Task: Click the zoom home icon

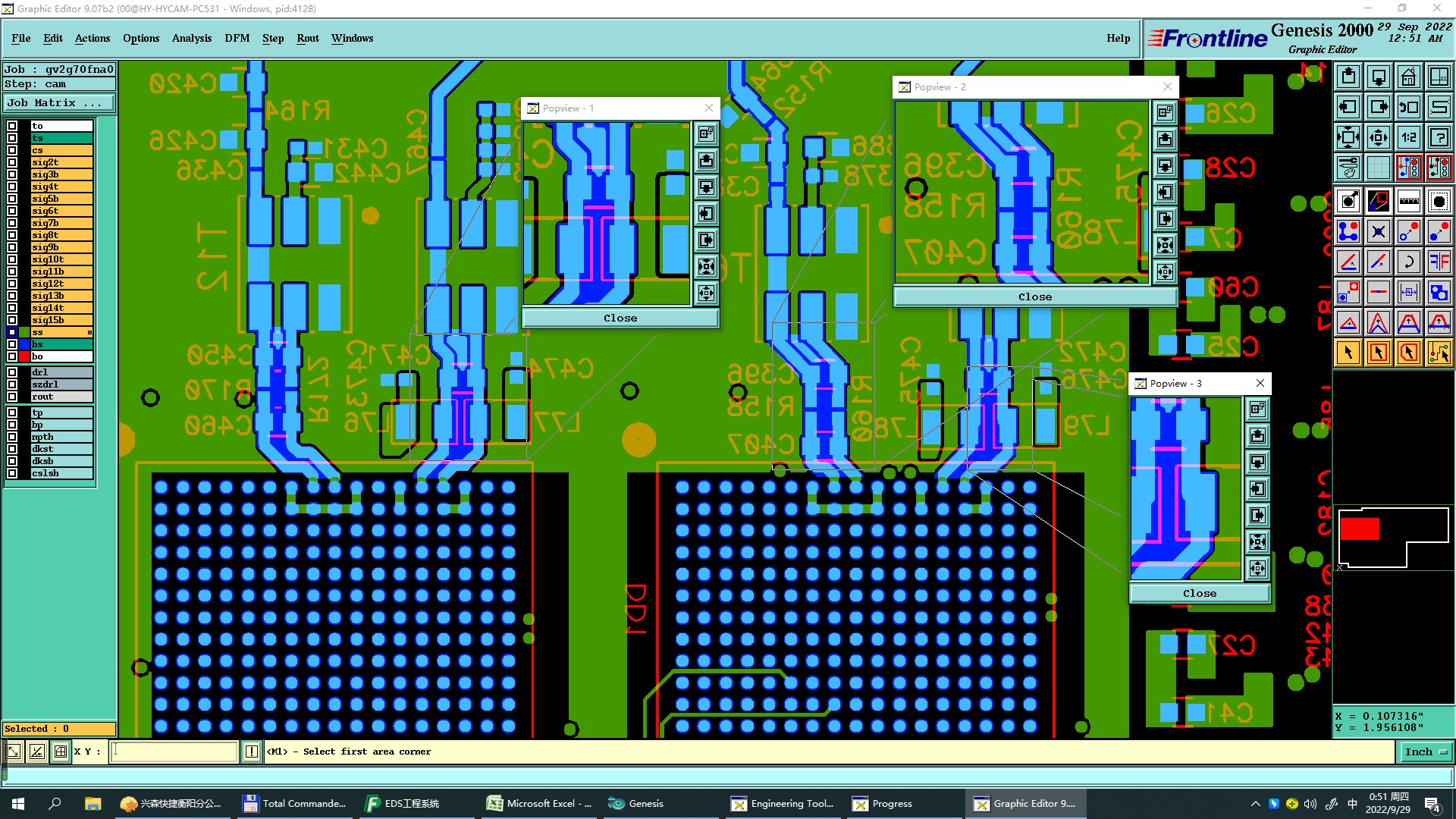Action: (1408, 77)
